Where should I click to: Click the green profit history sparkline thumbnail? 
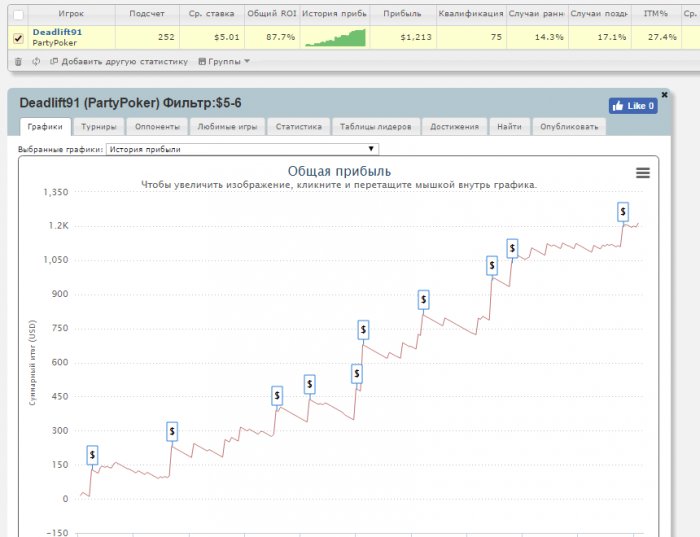click(x=335, y=37)
